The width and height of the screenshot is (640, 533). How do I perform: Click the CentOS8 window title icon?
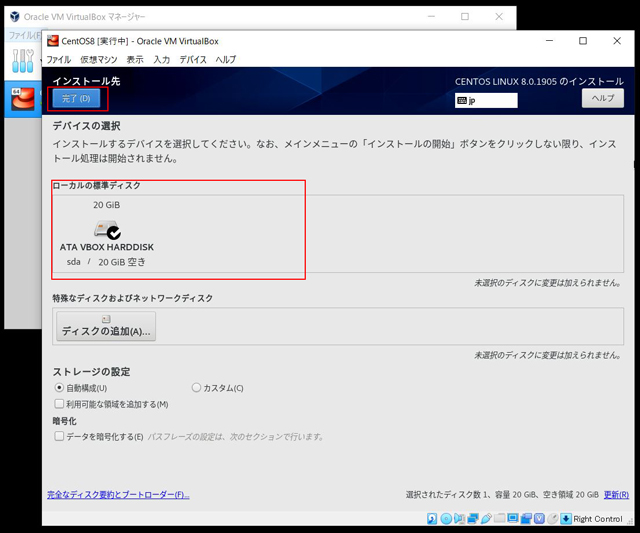53,41
